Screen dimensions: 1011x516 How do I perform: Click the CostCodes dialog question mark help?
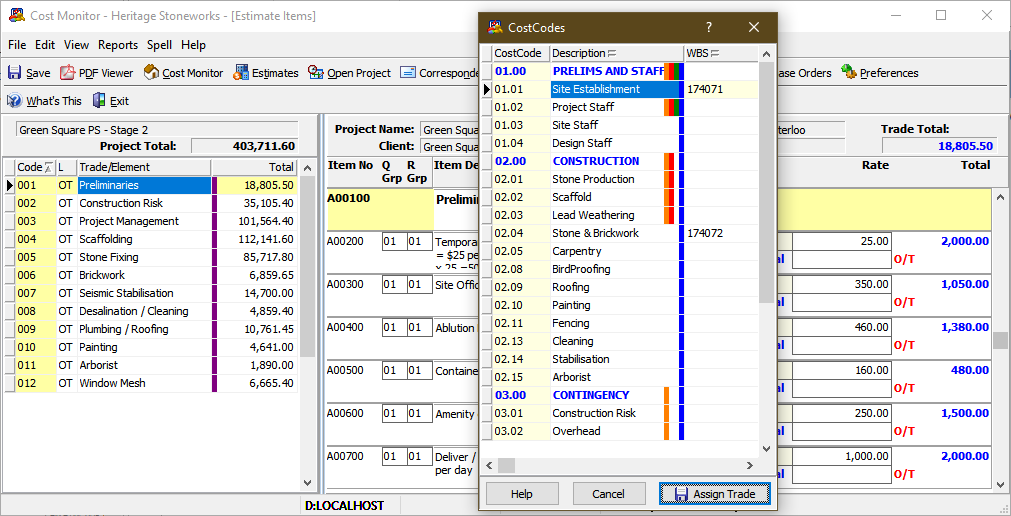[709, 27]
